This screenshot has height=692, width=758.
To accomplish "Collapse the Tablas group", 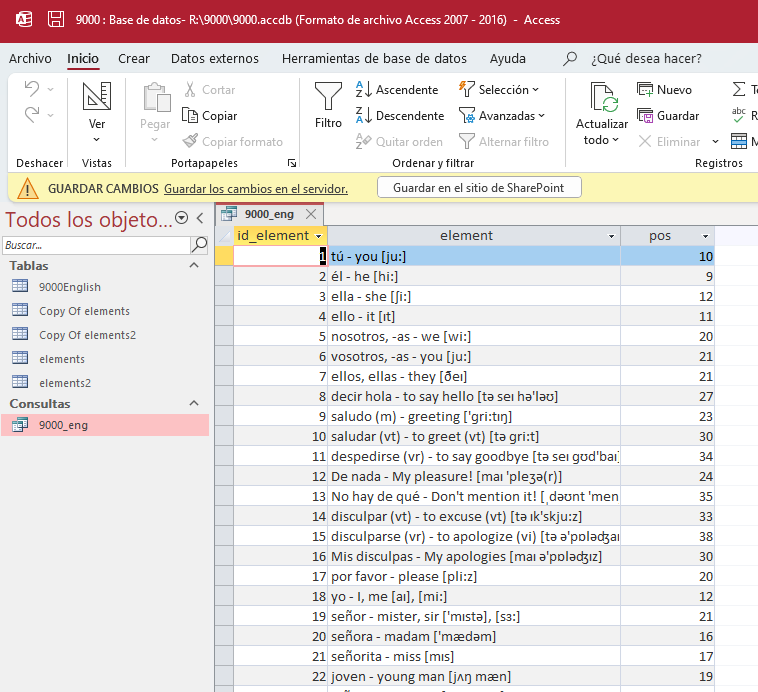I will (x=193, y=266).
